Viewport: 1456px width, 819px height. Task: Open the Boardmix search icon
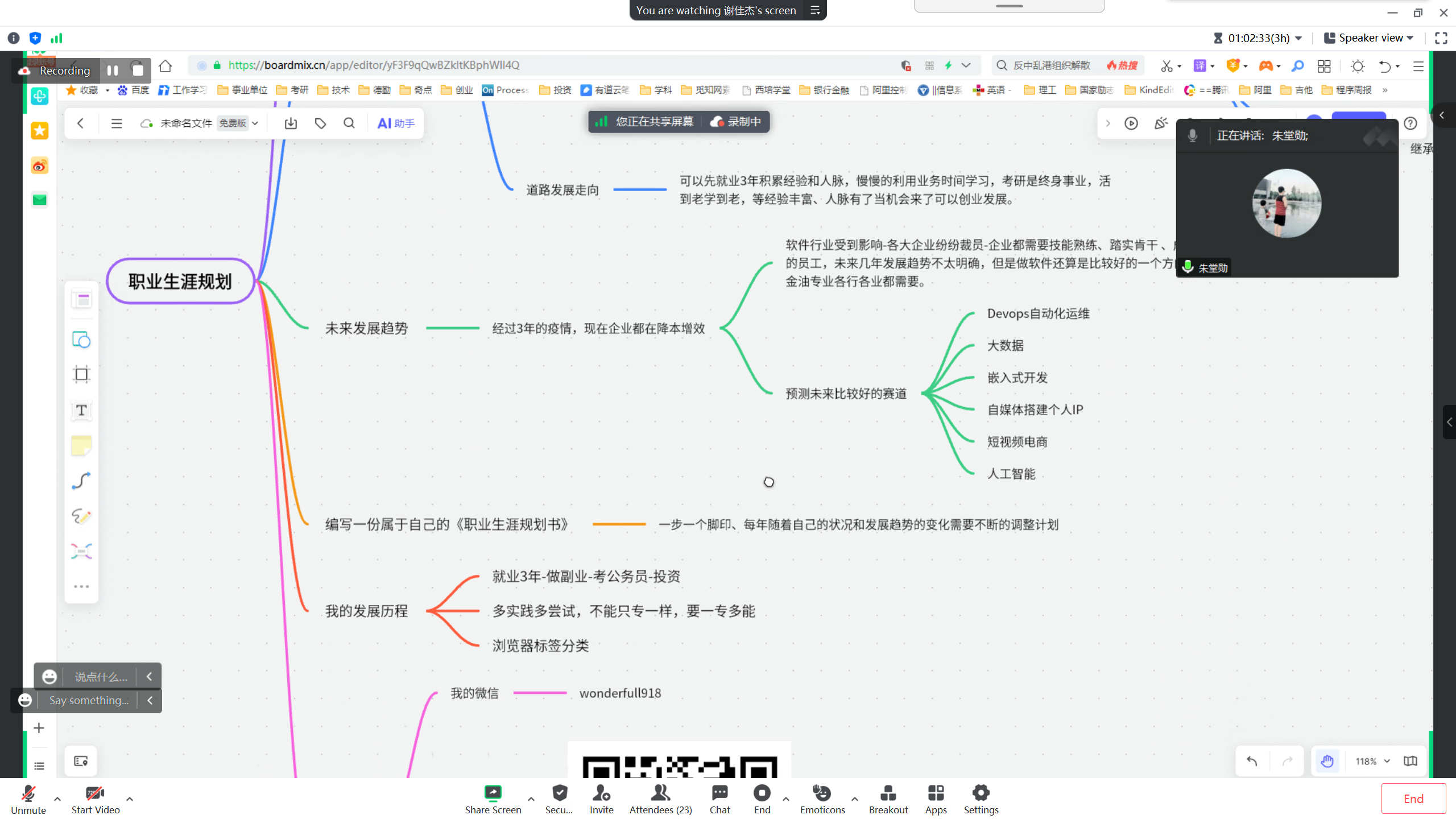[x=349, y=123]
